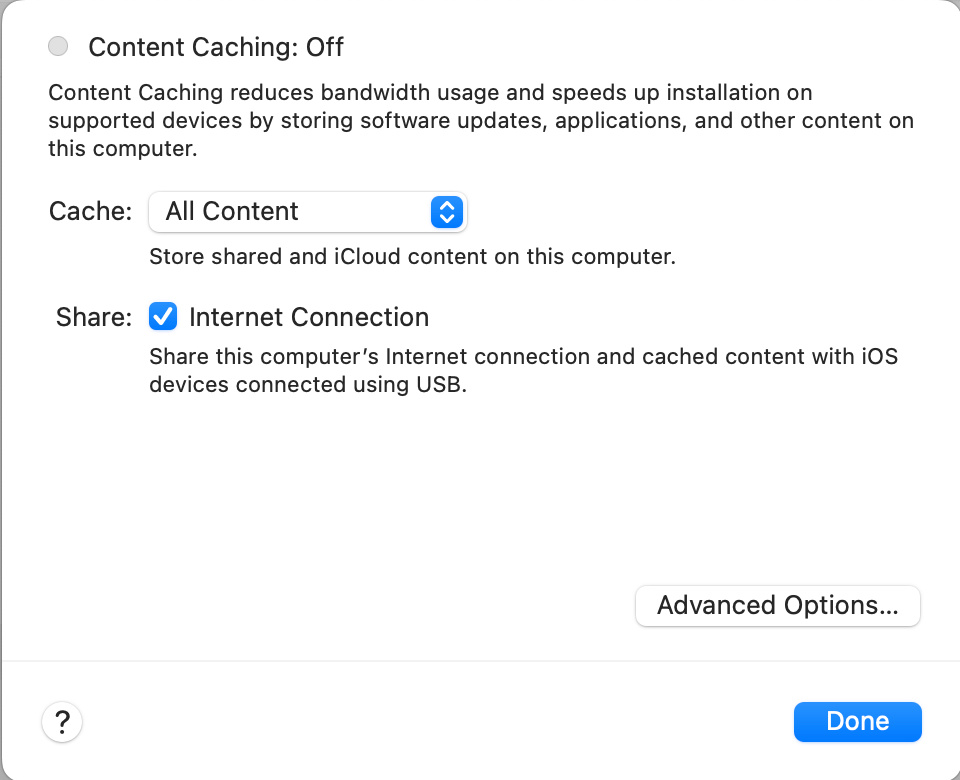Image resolution: width=960 pixels, height=780 pixels.
Task: Open help with the question mark button
Action: tap(62, 722)
